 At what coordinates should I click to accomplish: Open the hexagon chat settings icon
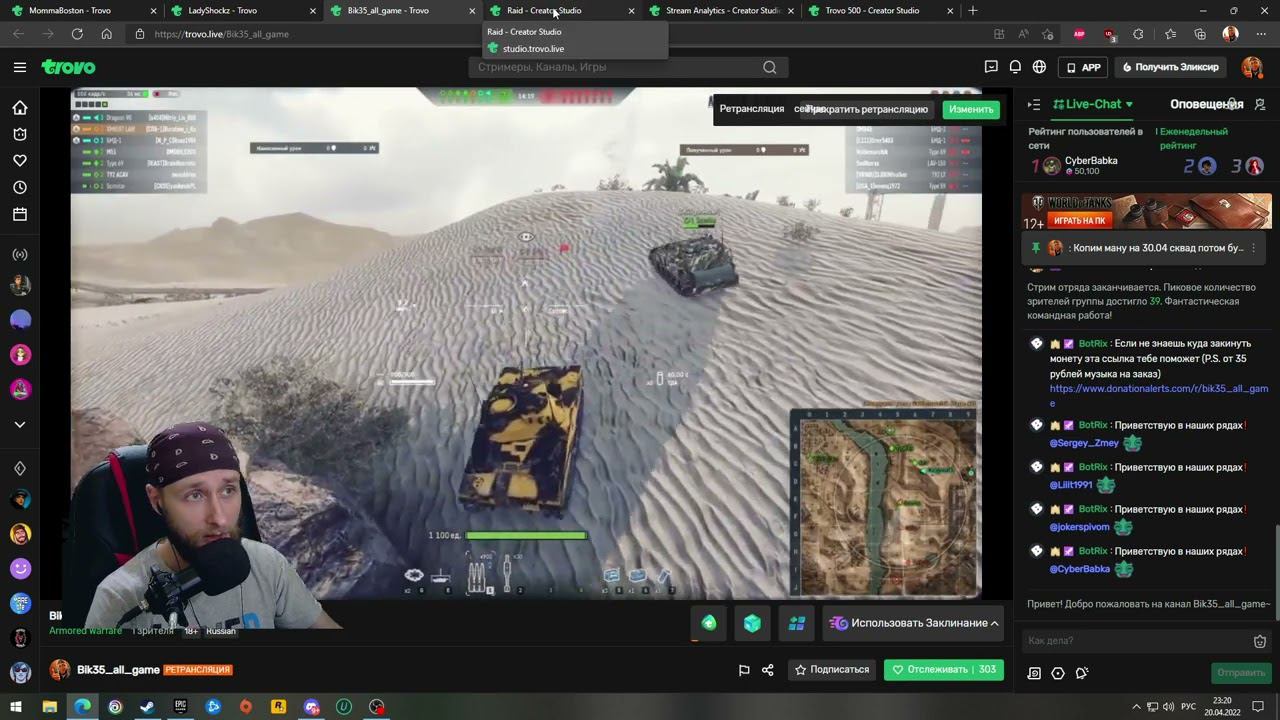[1058, 673]
